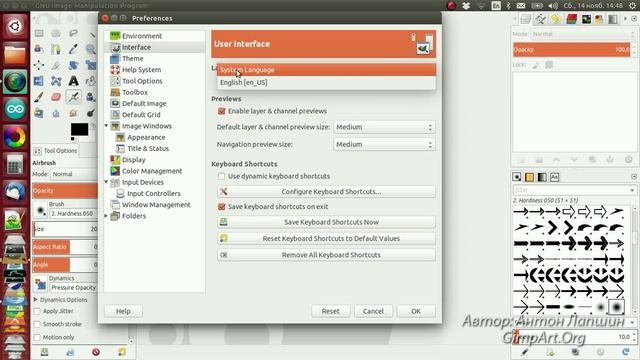
Task: Switch to Brushes tab icon in right dock
Action: tap(517, 177)
